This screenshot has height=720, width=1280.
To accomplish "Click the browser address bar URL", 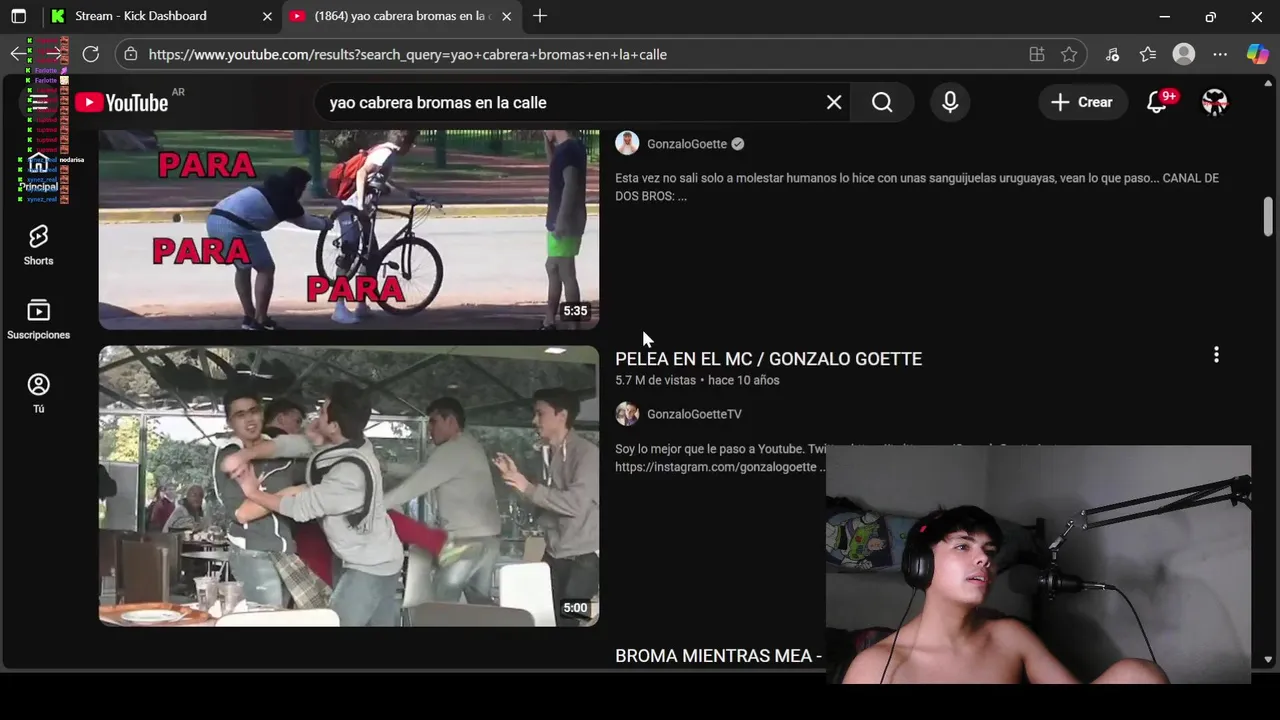I will (408, 54).
